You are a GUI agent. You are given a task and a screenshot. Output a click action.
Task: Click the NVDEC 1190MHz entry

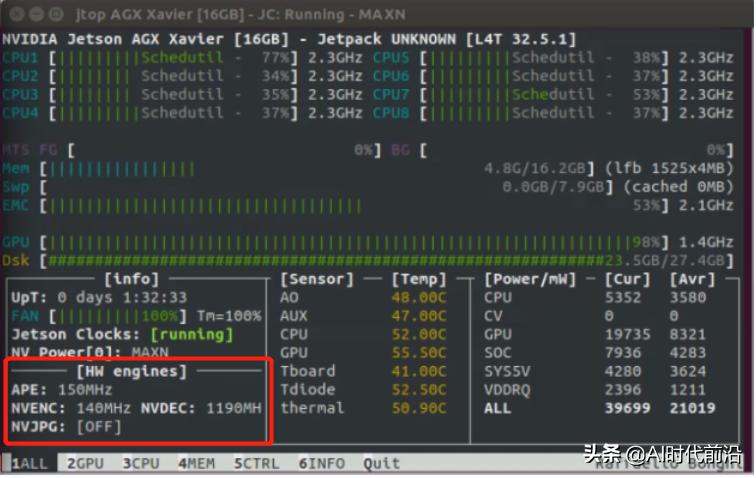tap(201, 408)
